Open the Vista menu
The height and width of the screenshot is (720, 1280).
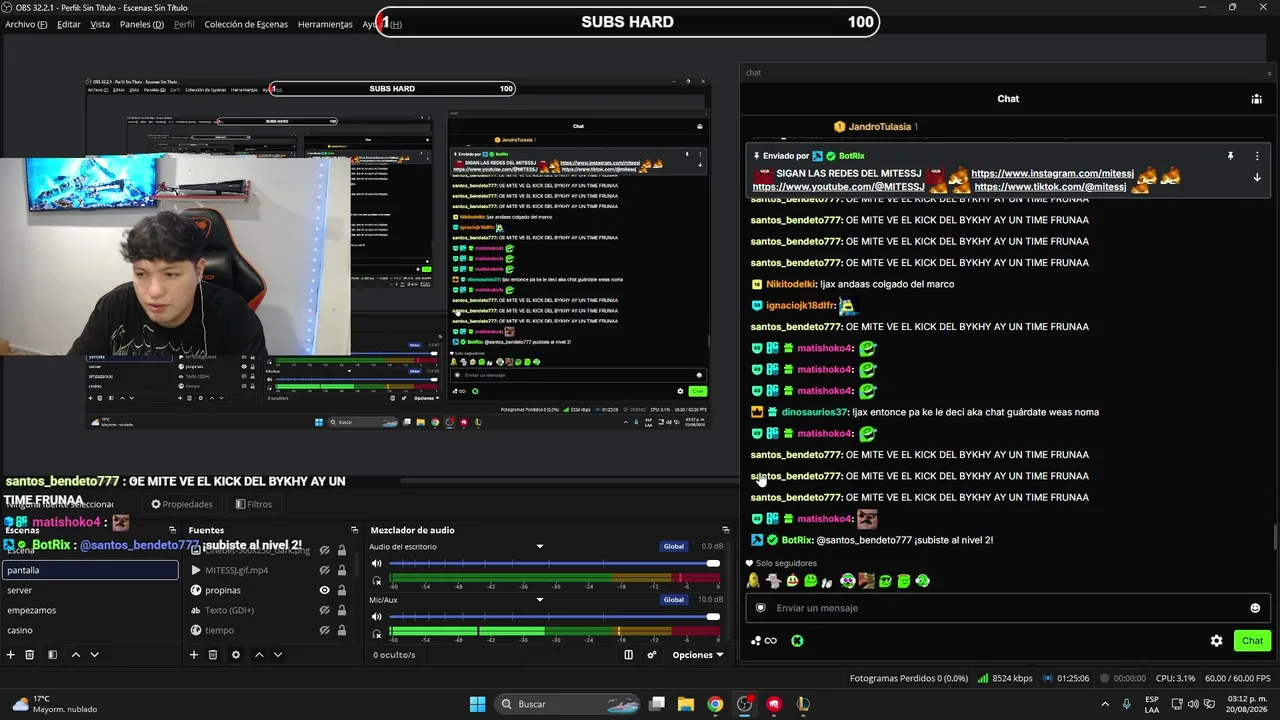[100, 24]
